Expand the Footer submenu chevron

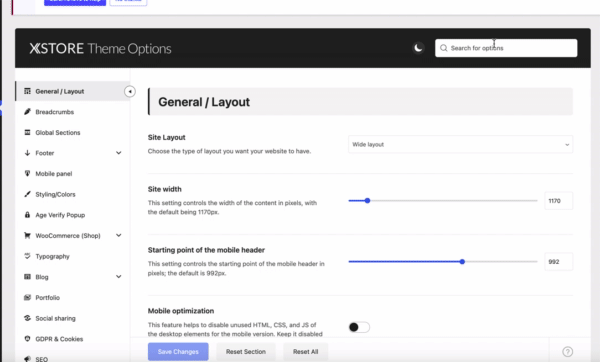tap(119, 153)
